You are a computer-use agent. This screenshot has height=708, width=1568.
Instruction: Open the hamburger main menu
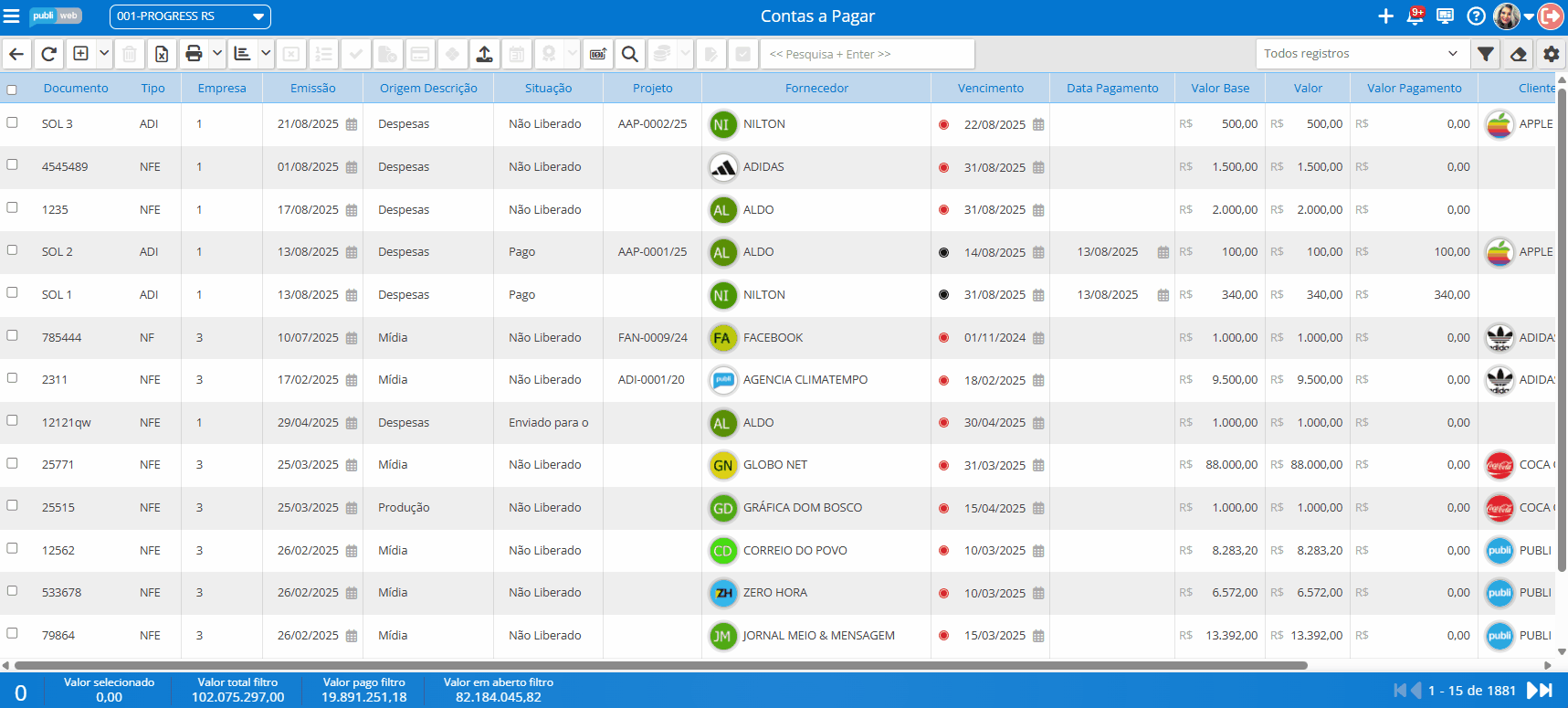coord(12,16)
